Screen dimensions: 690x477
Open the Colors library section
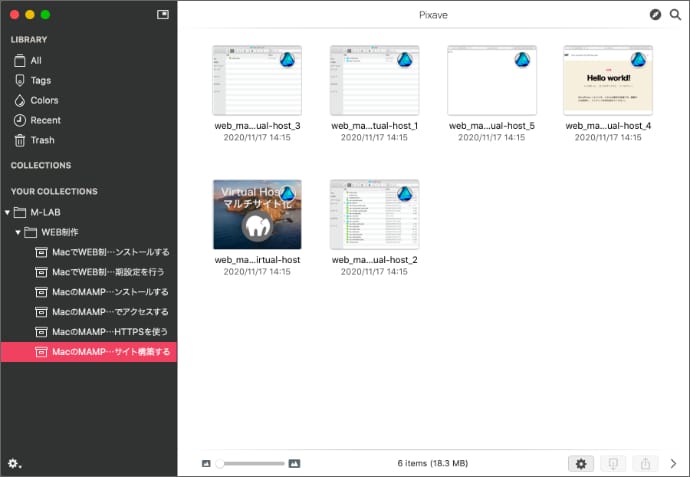click(43, 100)
